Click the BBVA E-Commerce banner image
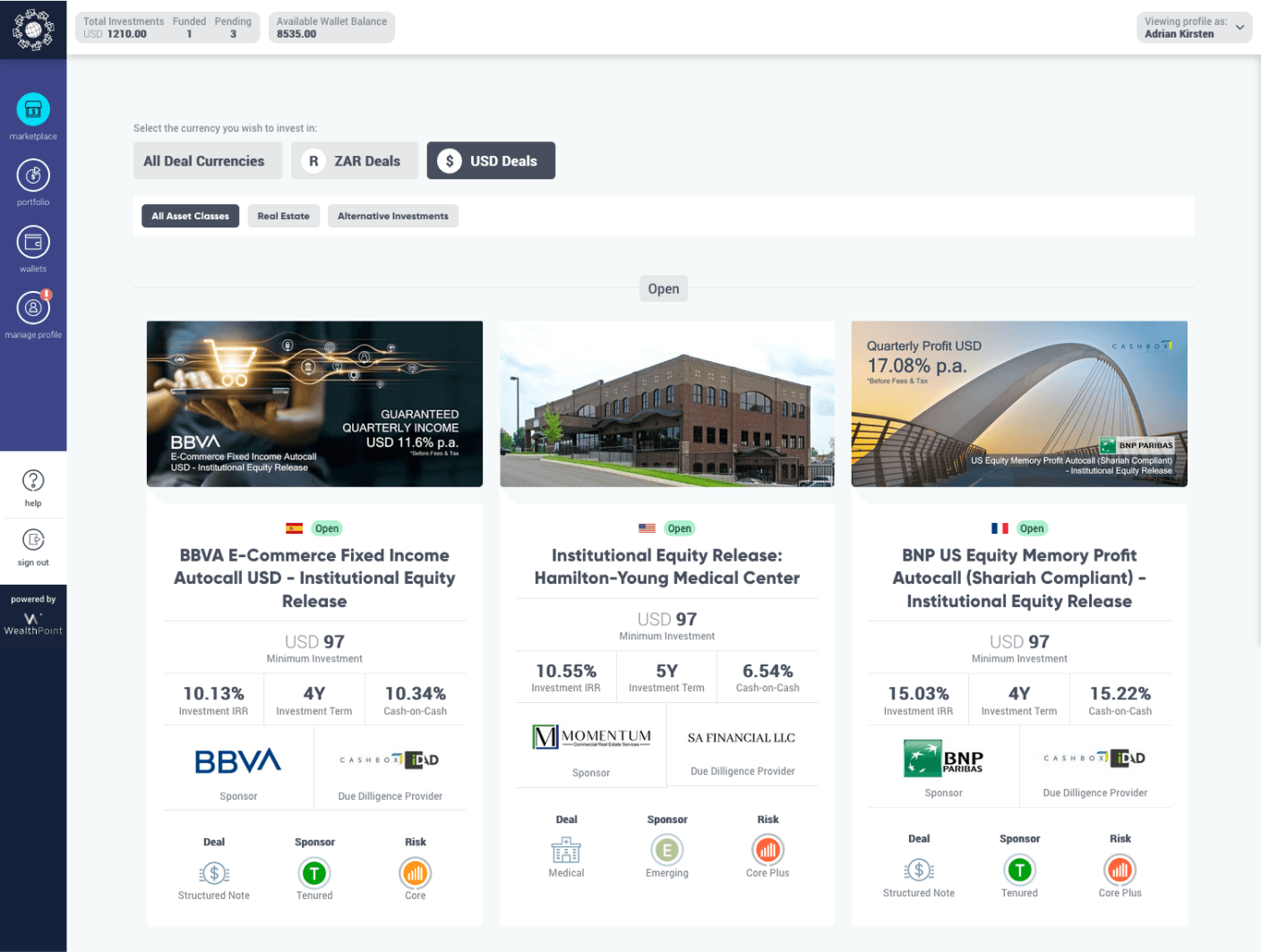 tap(314, 404)
